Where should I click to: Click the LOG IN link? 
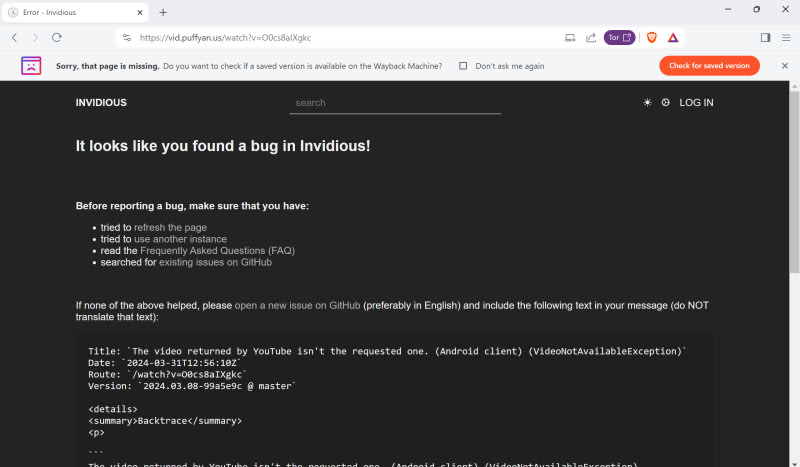696,103
